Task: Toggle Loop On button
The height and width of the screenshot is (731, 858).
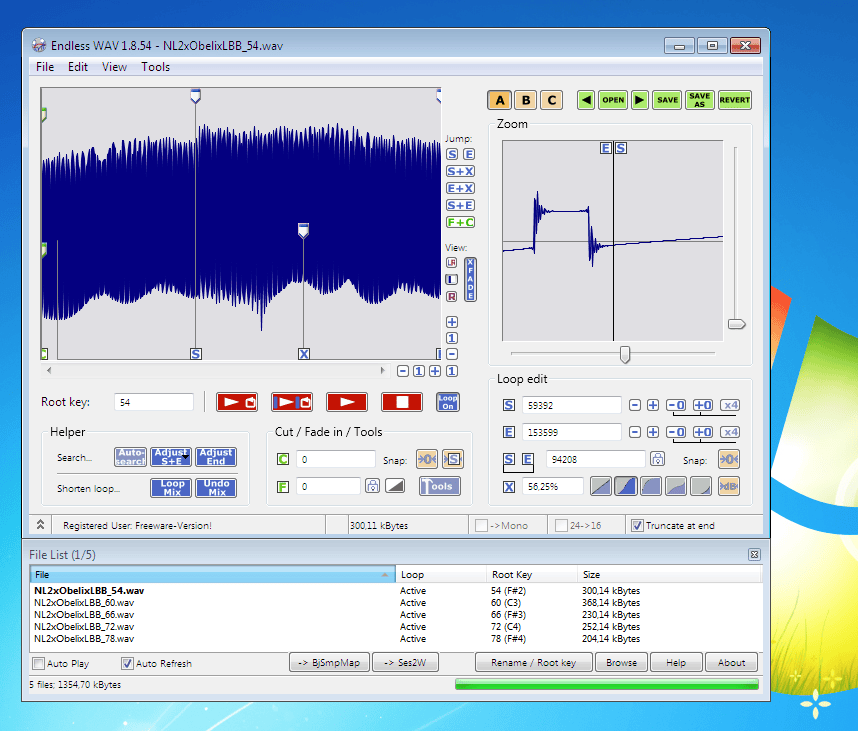Action: tap(448, 402)
